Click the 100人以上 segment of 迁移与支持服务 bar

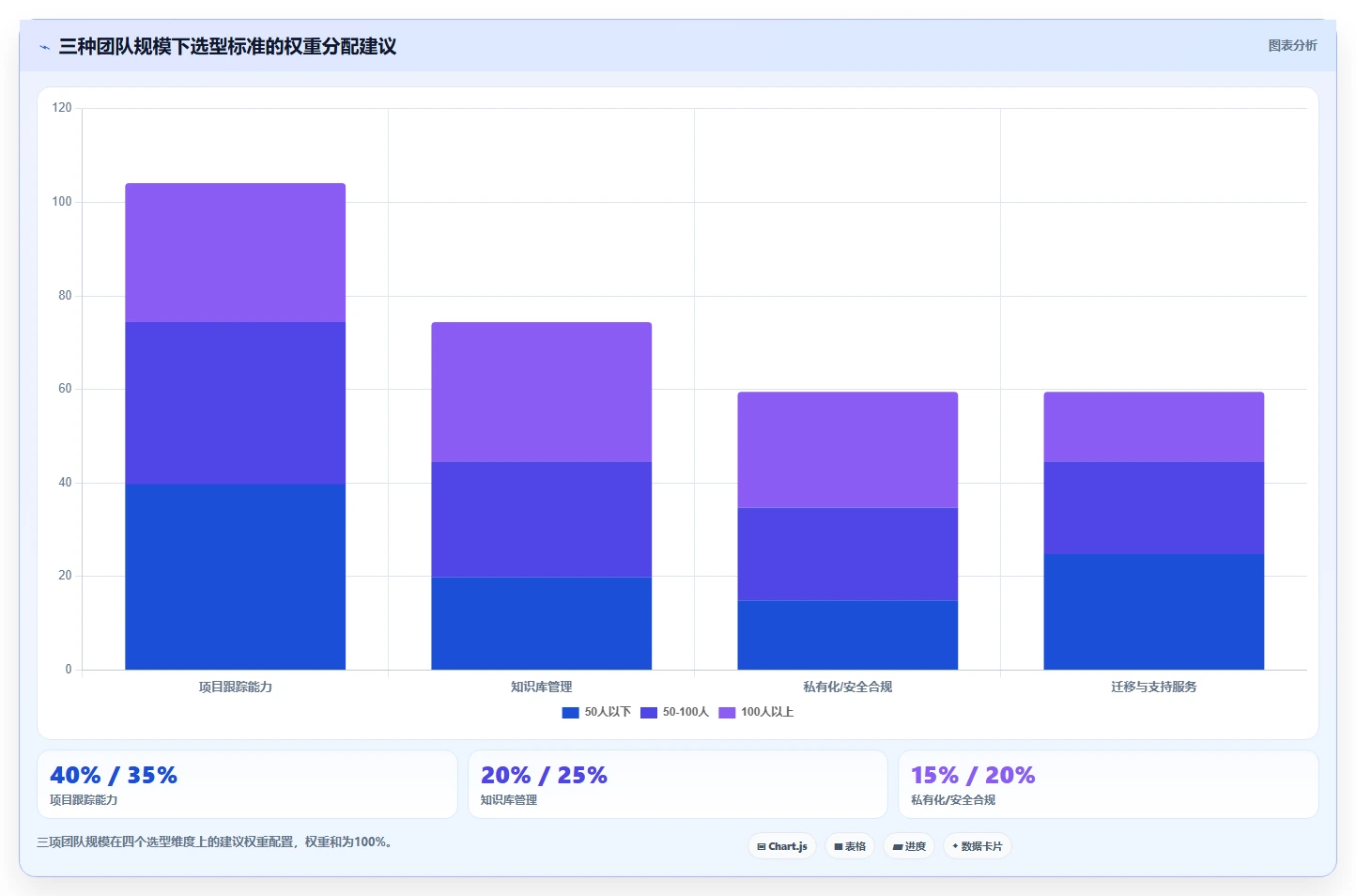[x=1154, y=426]
